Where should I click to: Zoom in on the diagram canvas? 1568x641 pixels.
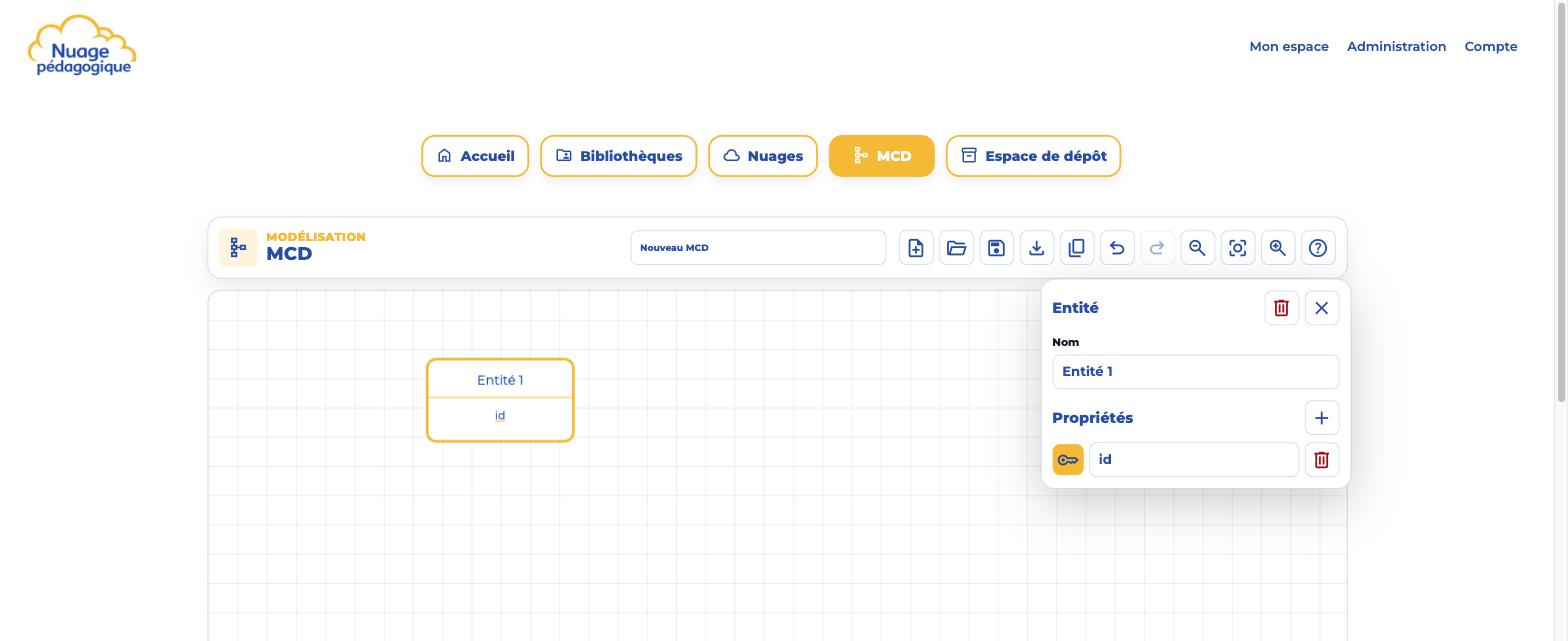click(1278, 248)
